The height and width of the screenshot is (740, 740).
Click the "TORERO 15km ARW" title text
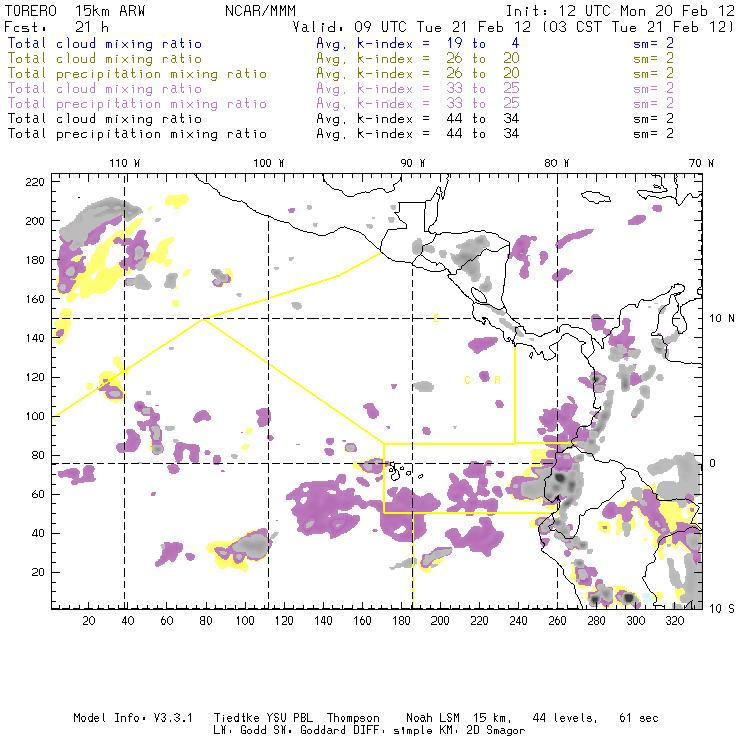click(75, 11)
